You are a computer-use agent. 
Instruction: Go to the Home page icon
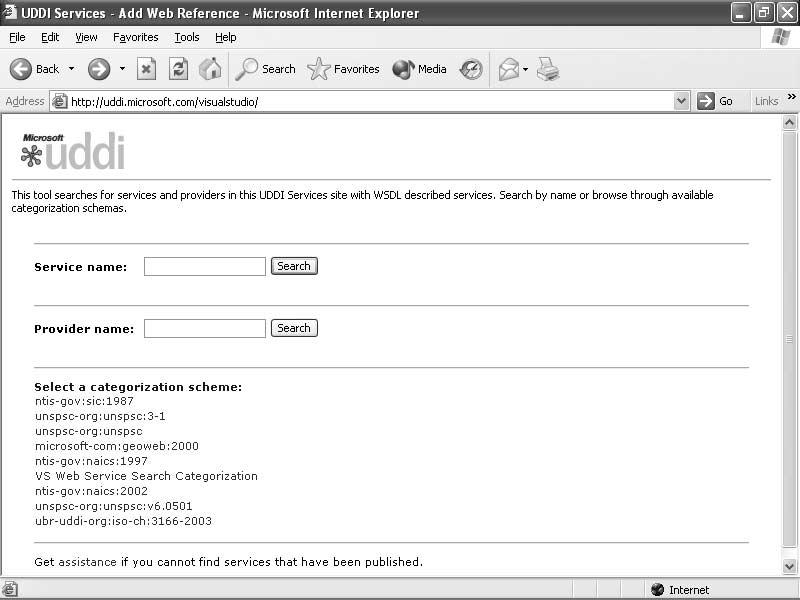(210, 69)
